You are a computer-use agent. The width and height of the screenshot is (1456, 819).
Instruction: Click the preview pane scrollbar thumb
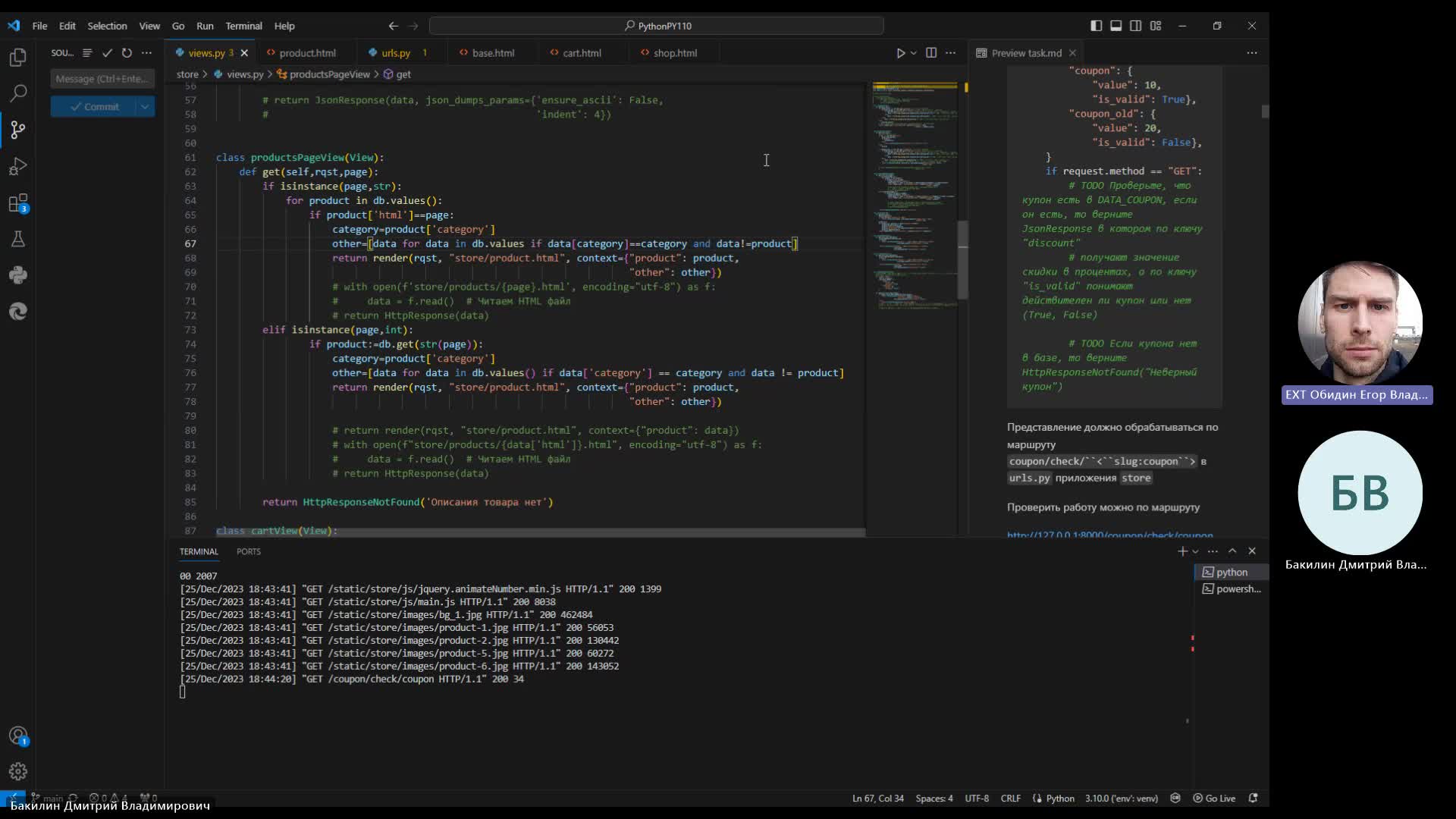coord(1265,111)
